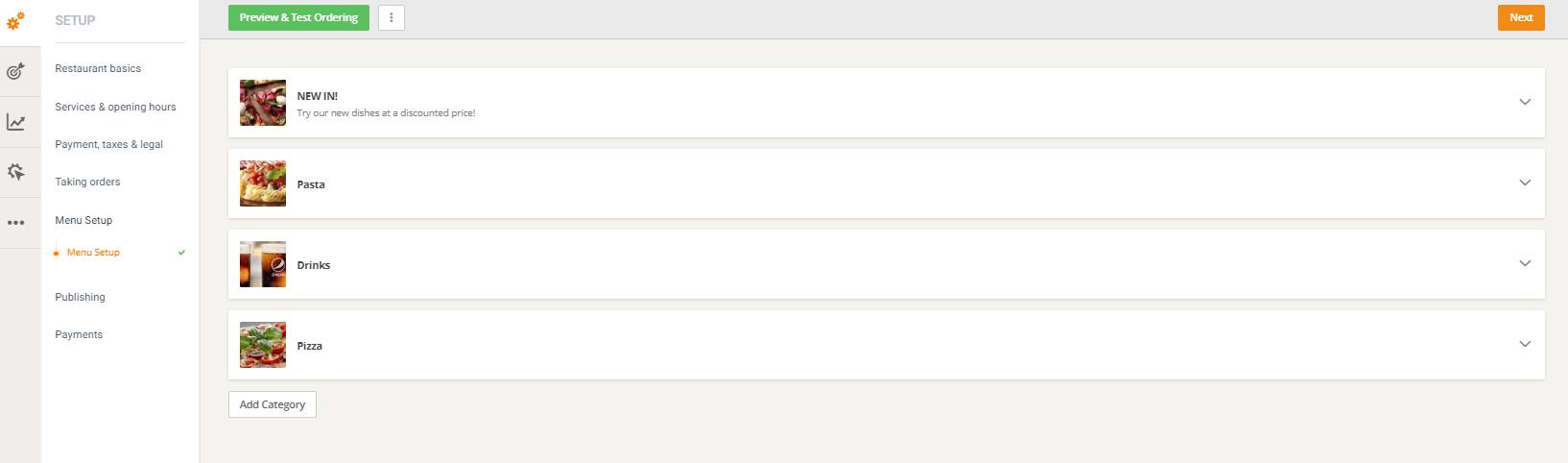1568x463 pixels.
Task: Expand the Pizza category chevron
Action: [x=1525, y=344]
